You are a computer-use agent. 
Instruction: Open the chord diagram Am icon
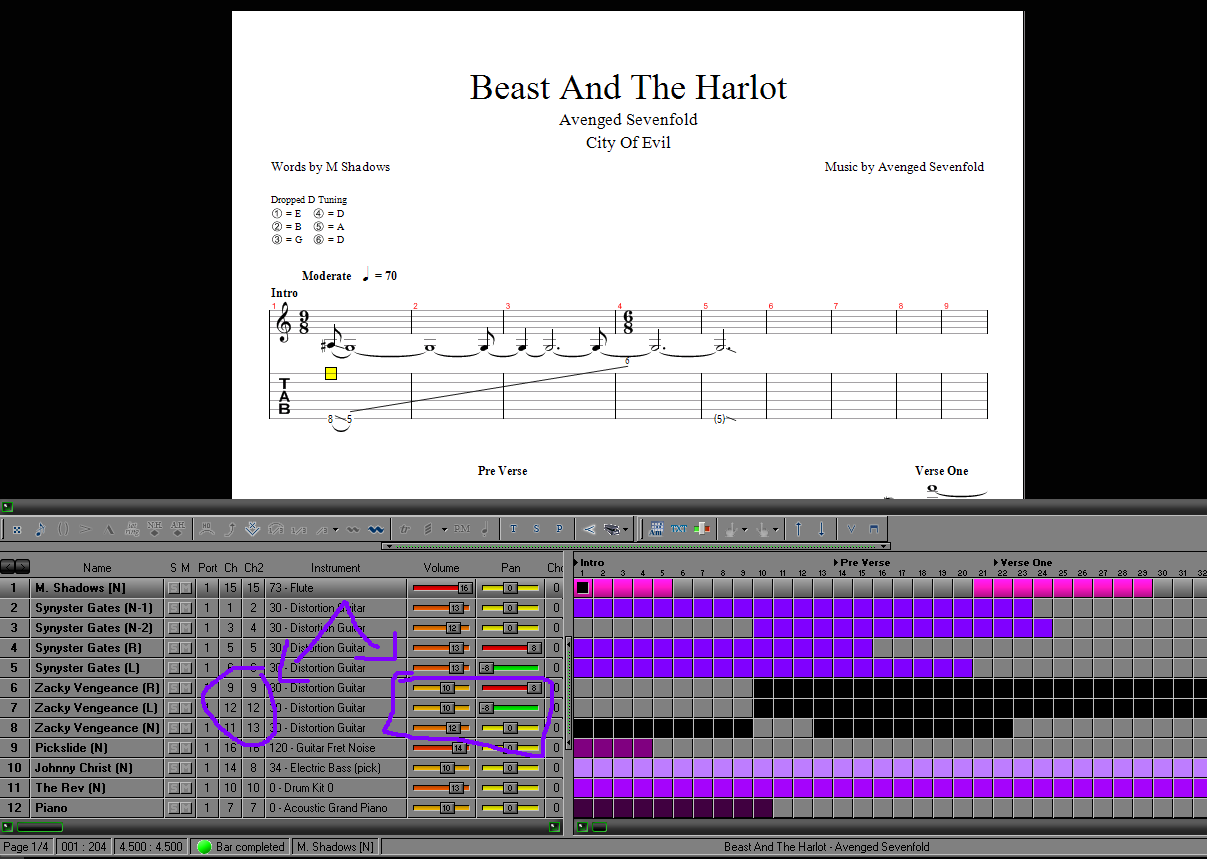pos(657,529)
